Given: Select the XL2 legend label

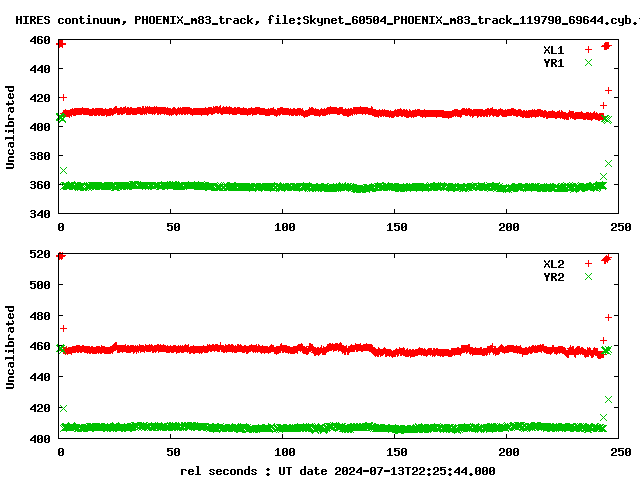Looking at the screenshot, I should [x=553, y=264].
